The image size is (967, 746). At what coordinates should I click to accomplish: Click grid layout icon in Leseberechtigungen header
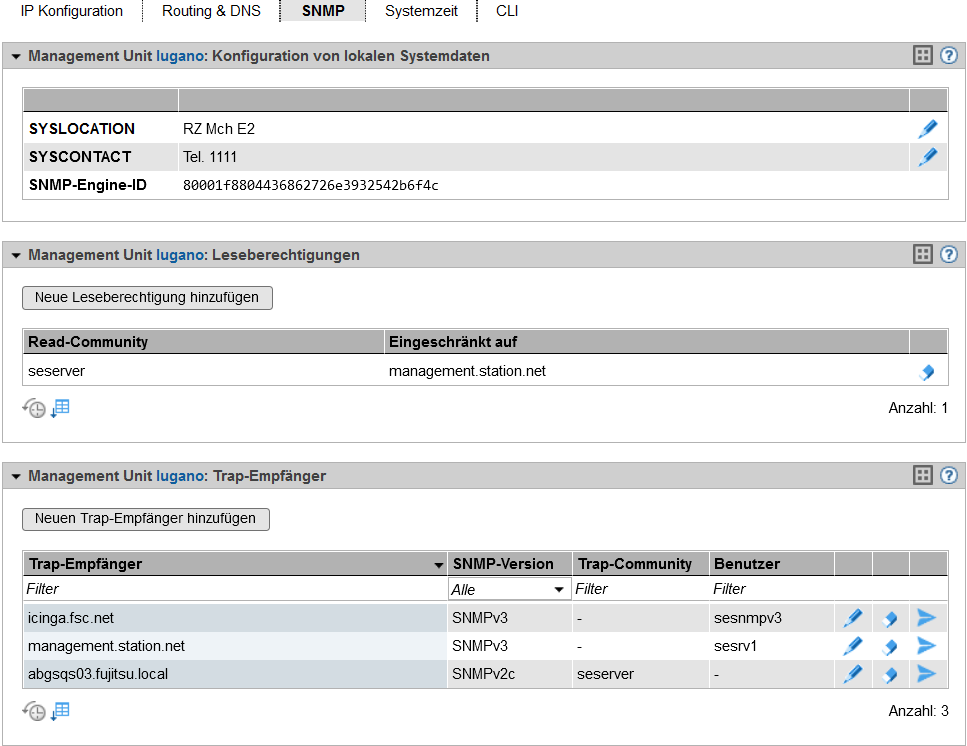(923, 255)
